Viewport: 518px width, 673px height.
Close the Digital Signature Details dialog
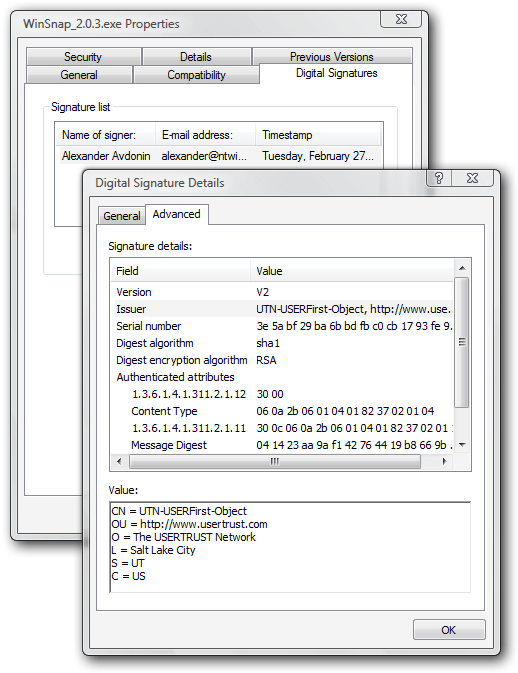472,178
